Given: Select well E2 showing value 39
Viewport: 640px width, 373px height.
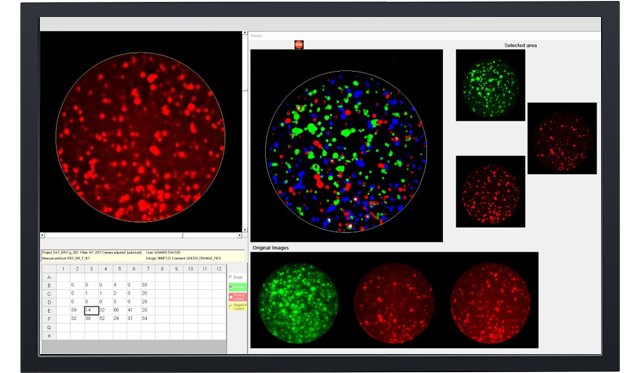Looking at the screenshot, I should click(77, 311).
